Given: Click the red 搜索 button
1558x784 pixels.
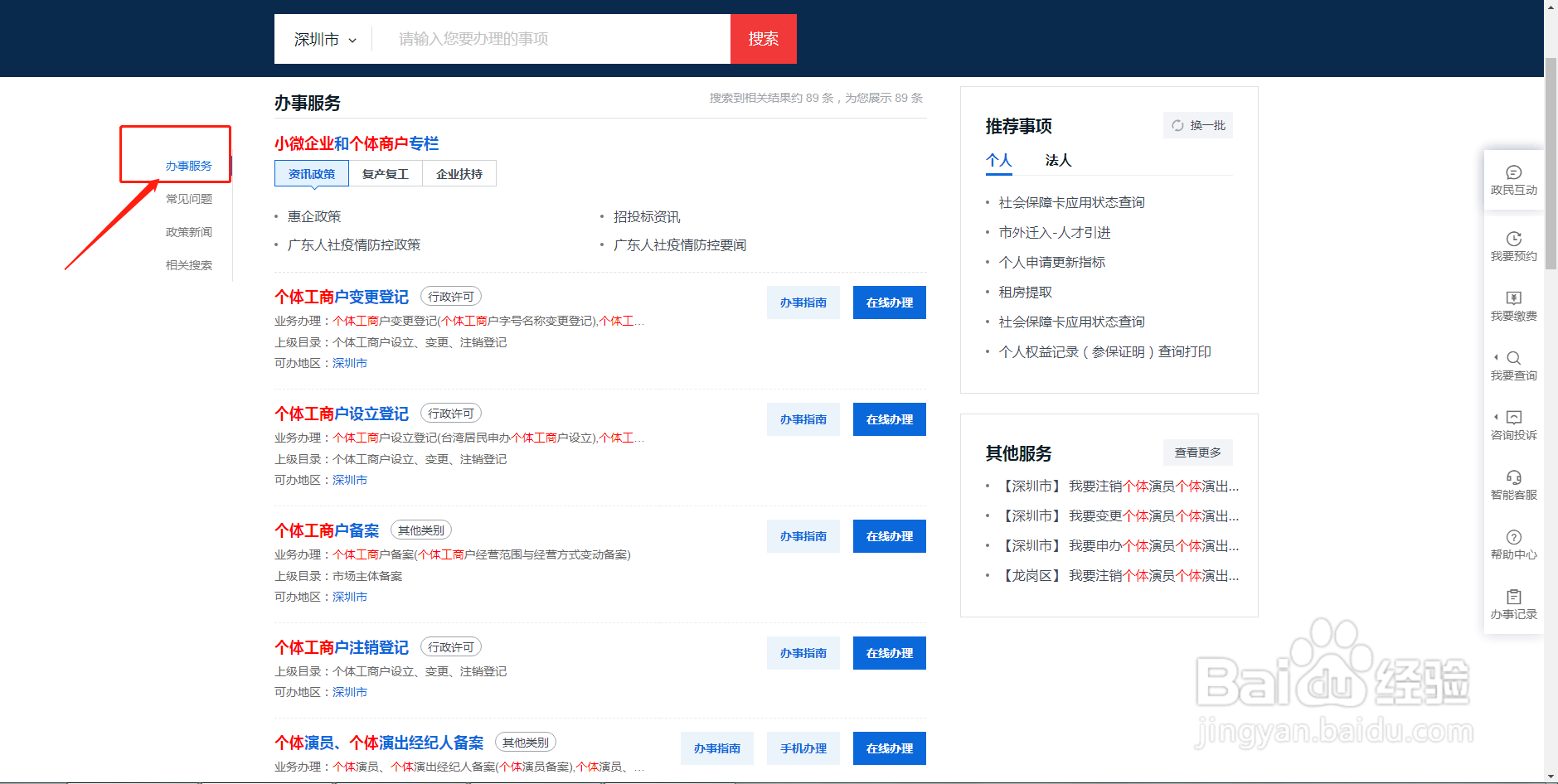Looking at the screenshot, I should coord(764,39).
